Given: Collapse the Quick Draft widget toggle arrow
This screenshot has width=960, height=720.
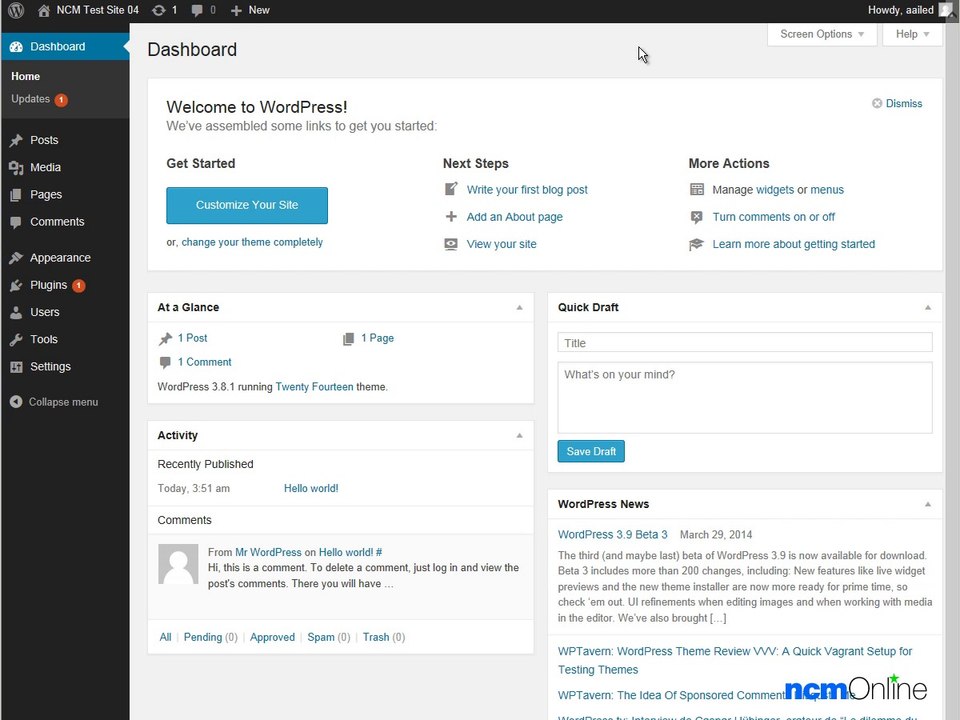Looking at the screenshot, I should coord(928,307).
